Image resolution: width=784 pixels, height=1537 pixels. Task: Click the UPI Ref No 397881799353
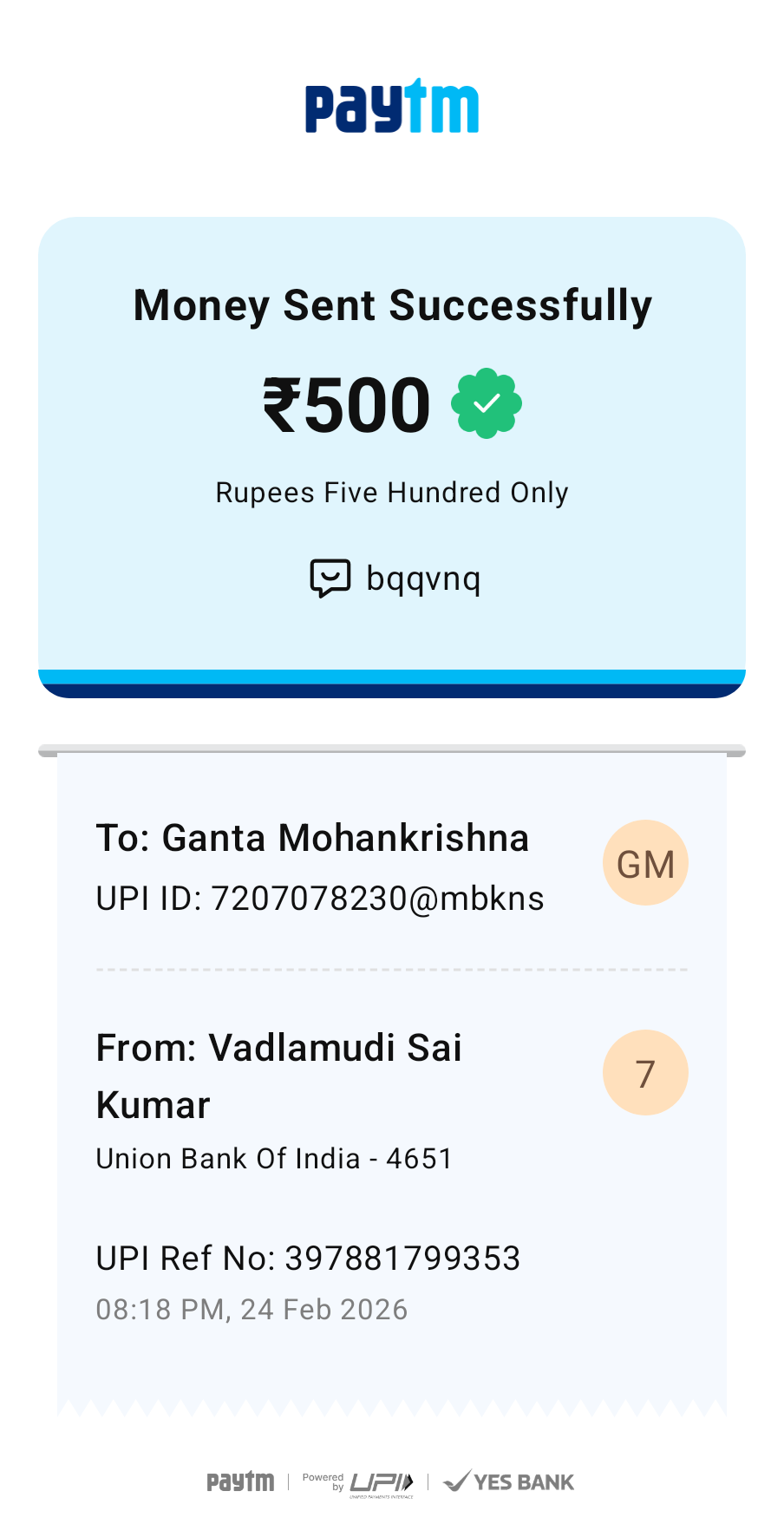(x=308, y=1258)
